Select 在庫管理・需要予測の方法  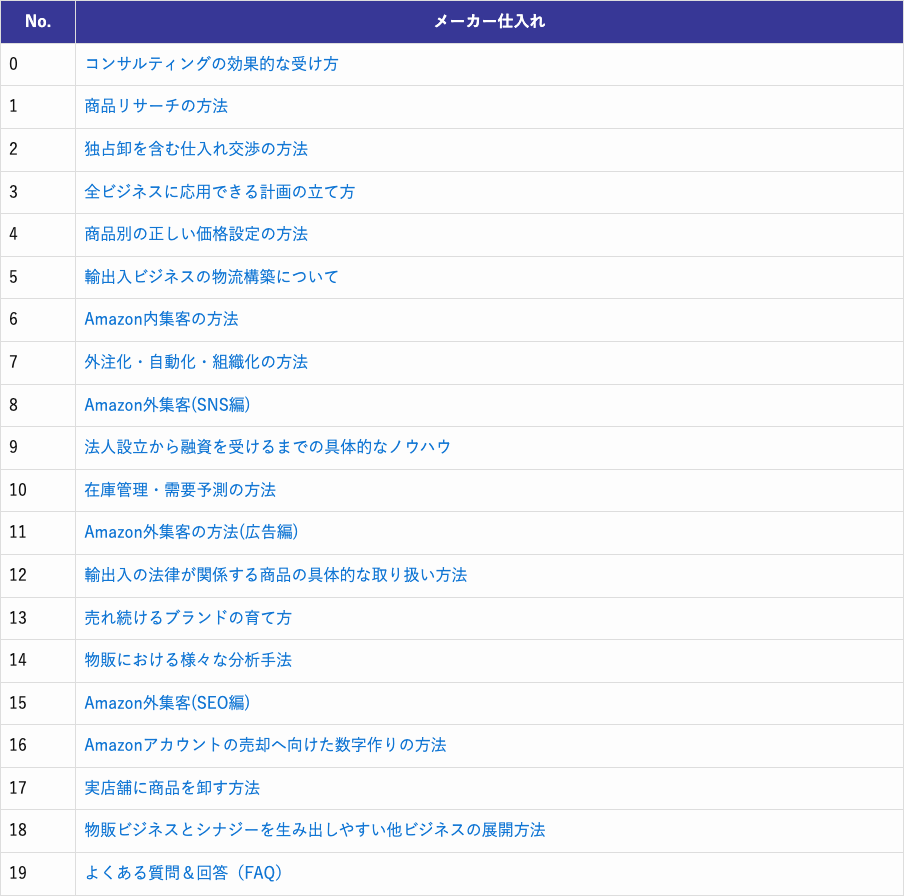[180, 490]
